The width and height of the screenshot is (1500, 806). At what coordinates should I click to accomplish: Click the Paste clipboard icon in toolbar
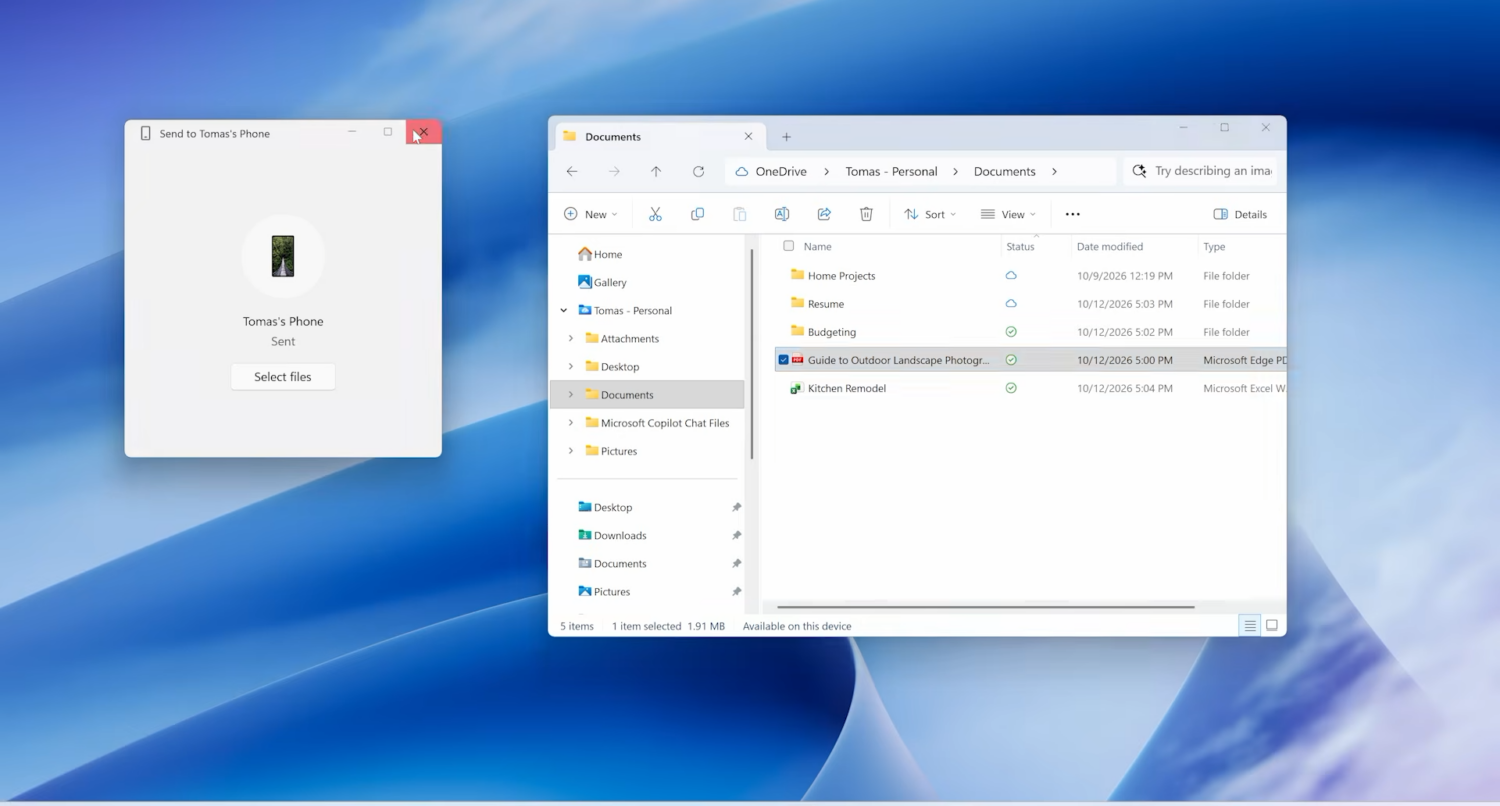[739, 214]
